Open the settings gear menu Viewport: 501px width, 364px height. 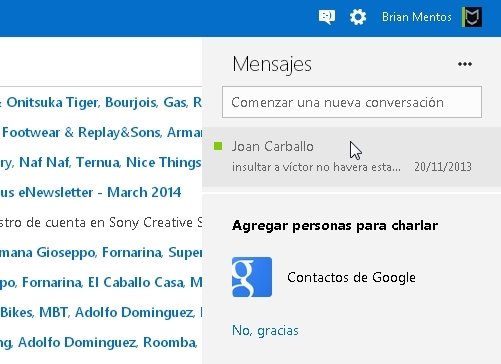click(358, 16)
